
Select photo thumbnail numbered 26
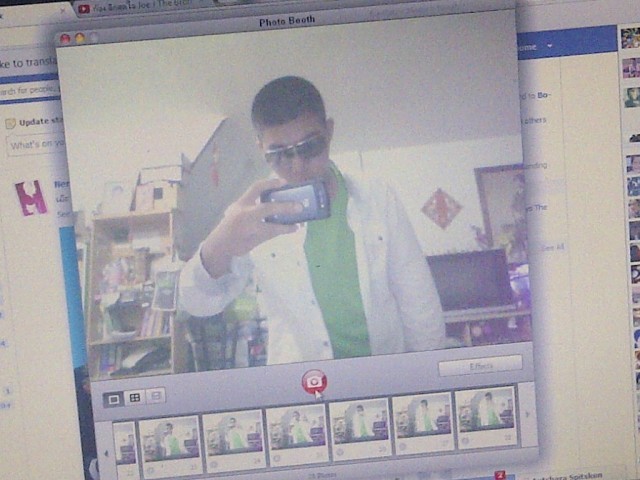[x=360, y=427]
